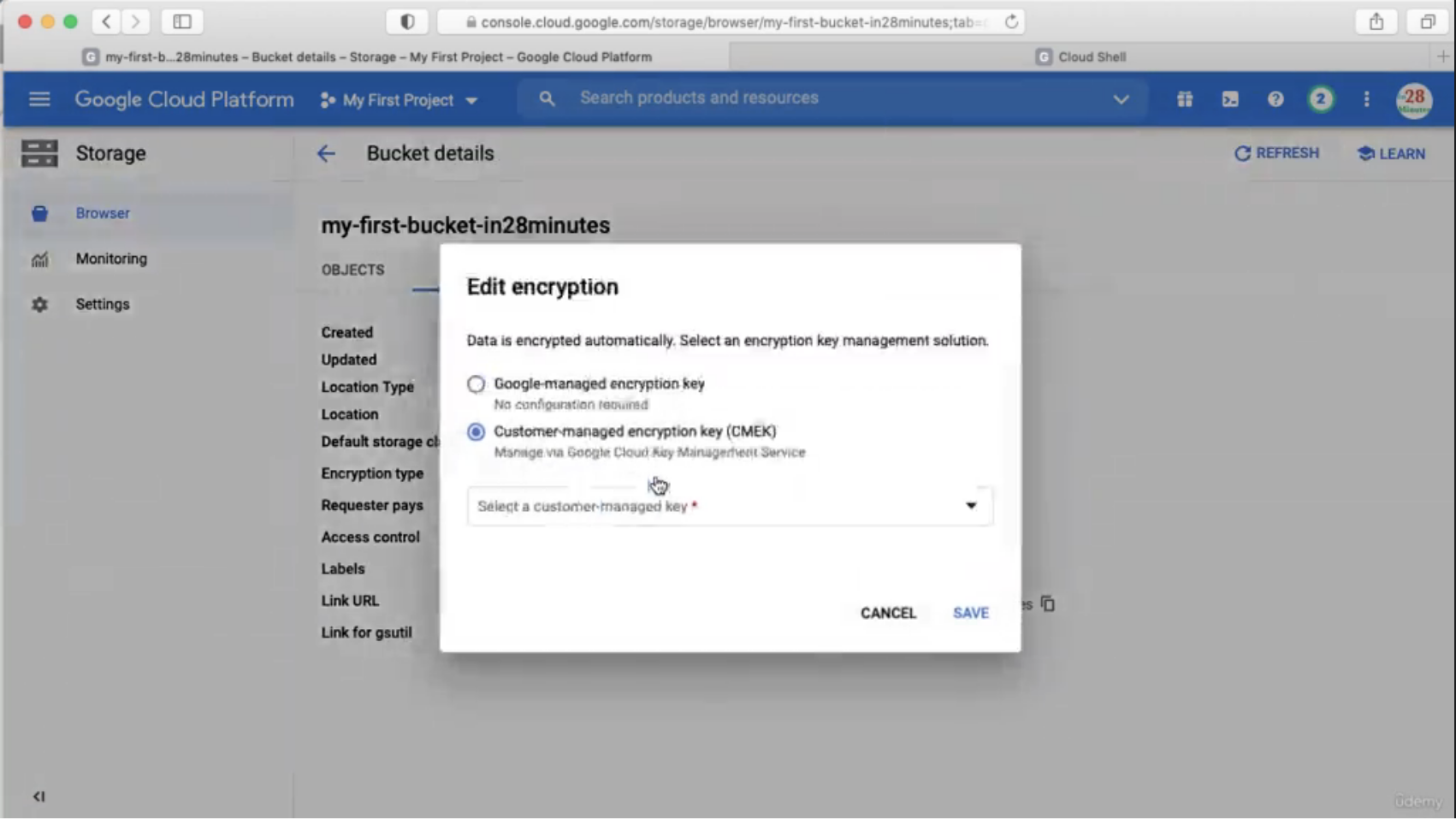Click the 'Location Type' row label
Screen dimensions: 1456x820
[x=367, y=387]
